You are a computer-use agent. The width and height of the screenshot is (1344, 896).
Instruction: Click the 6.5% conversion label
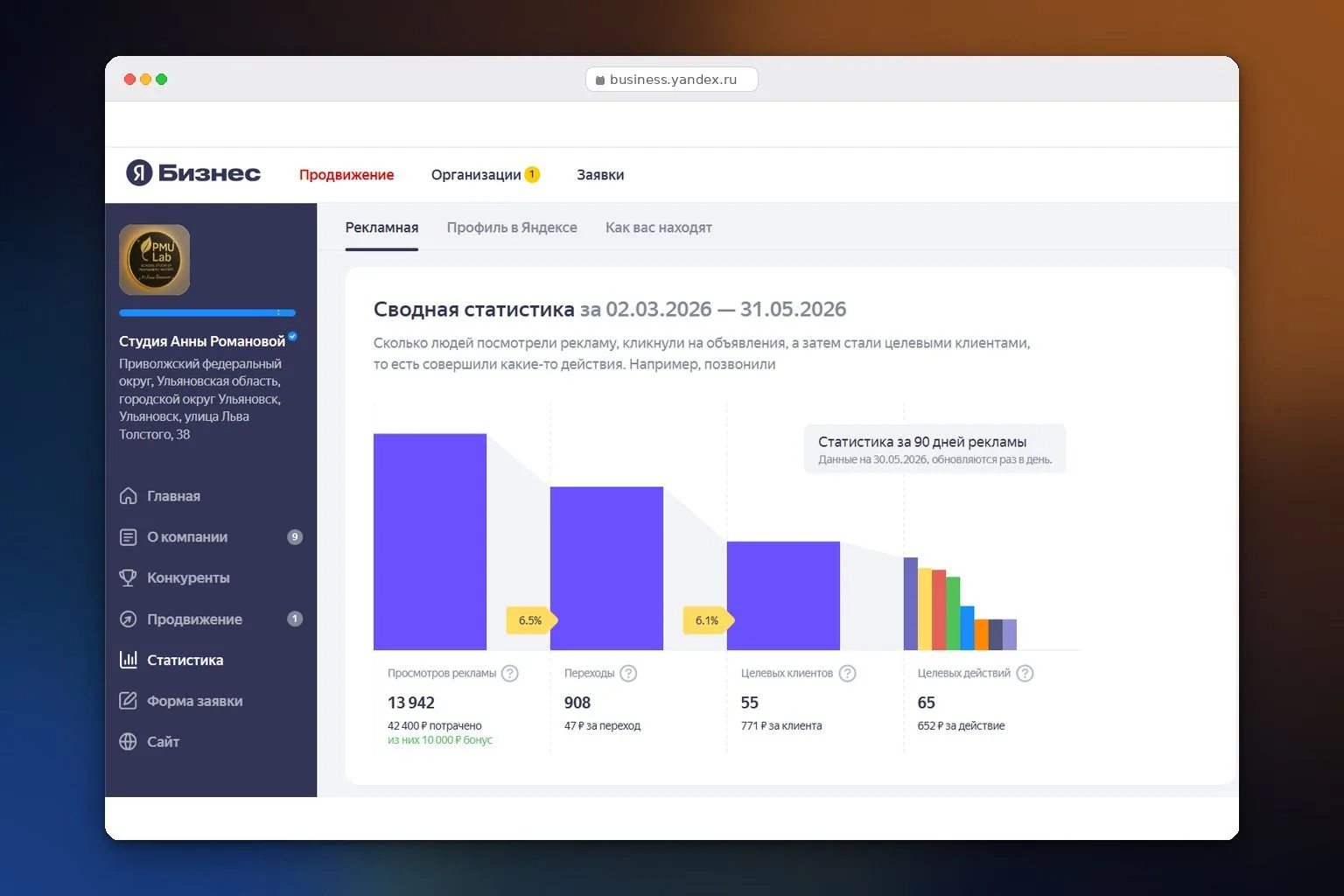531,620
